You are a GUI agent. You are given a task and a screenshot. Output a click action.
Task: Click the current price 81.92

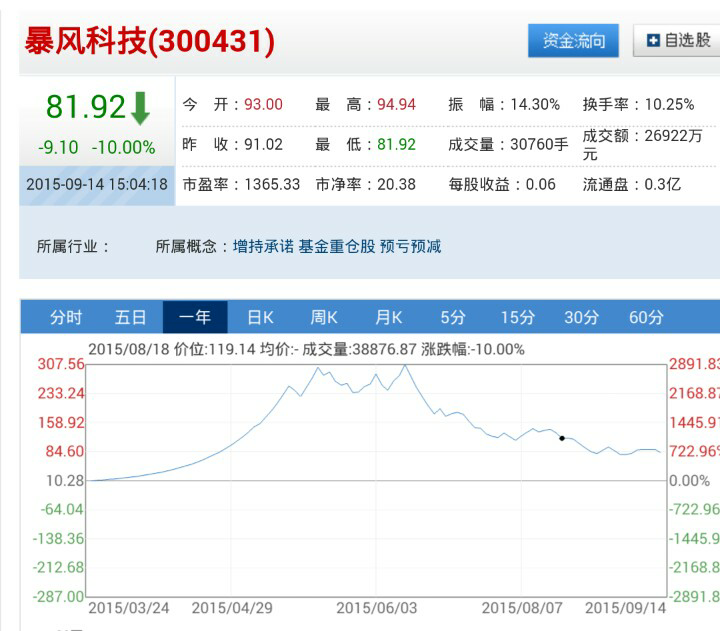pos(86,107)
